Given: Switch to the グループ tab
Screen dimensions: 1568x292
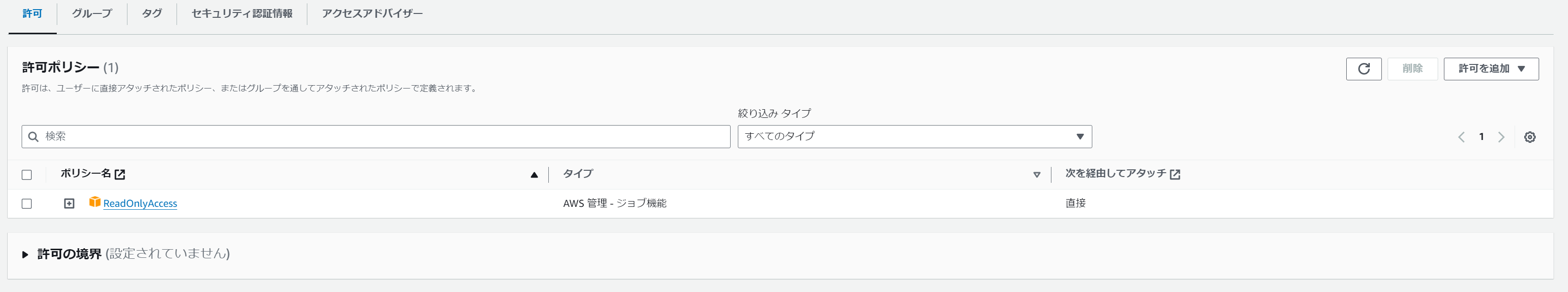Looking at the screenshot, I should 91,13.
